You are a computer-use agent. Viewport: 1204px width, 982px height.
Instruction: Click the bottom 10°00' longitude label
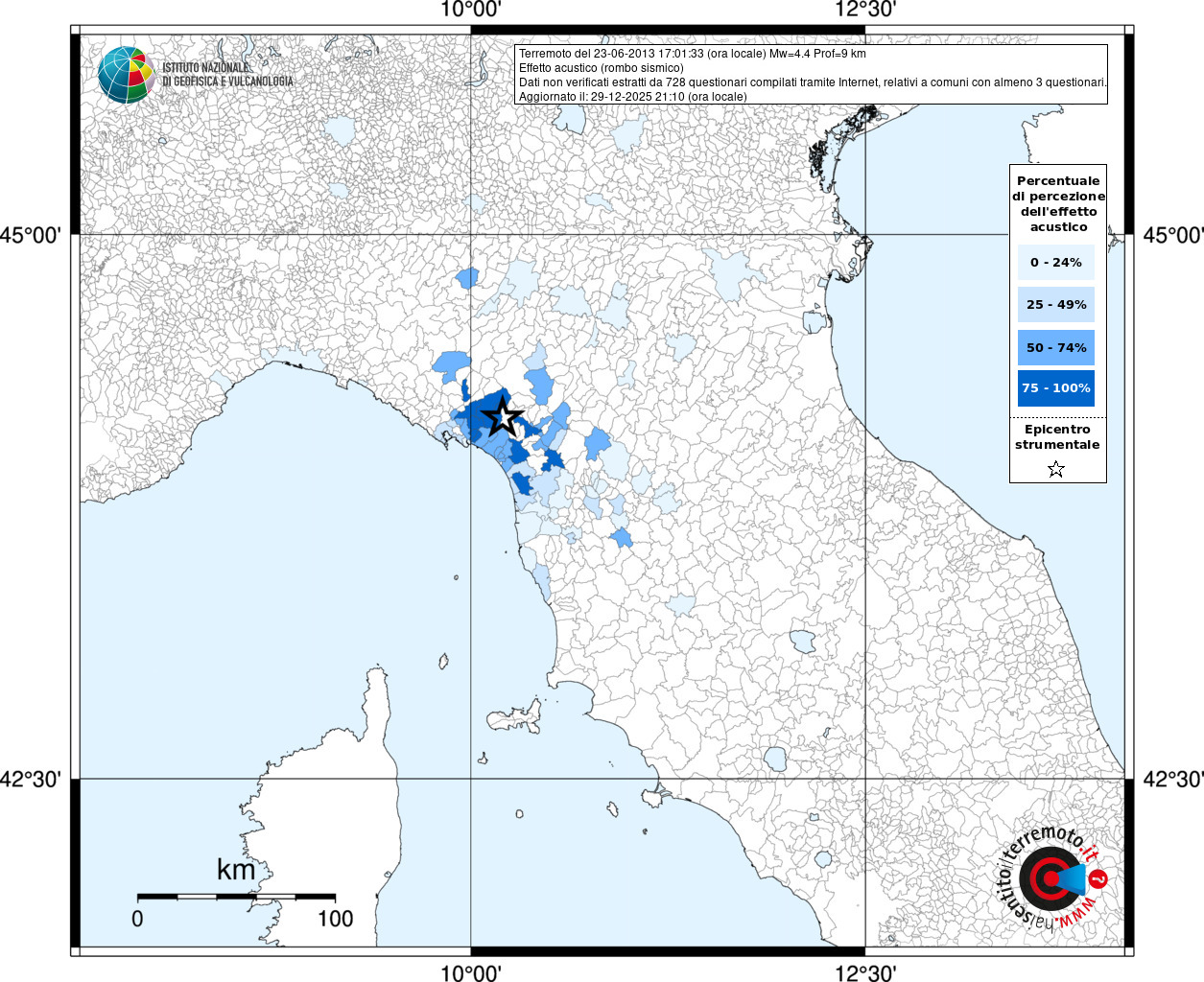471,972
